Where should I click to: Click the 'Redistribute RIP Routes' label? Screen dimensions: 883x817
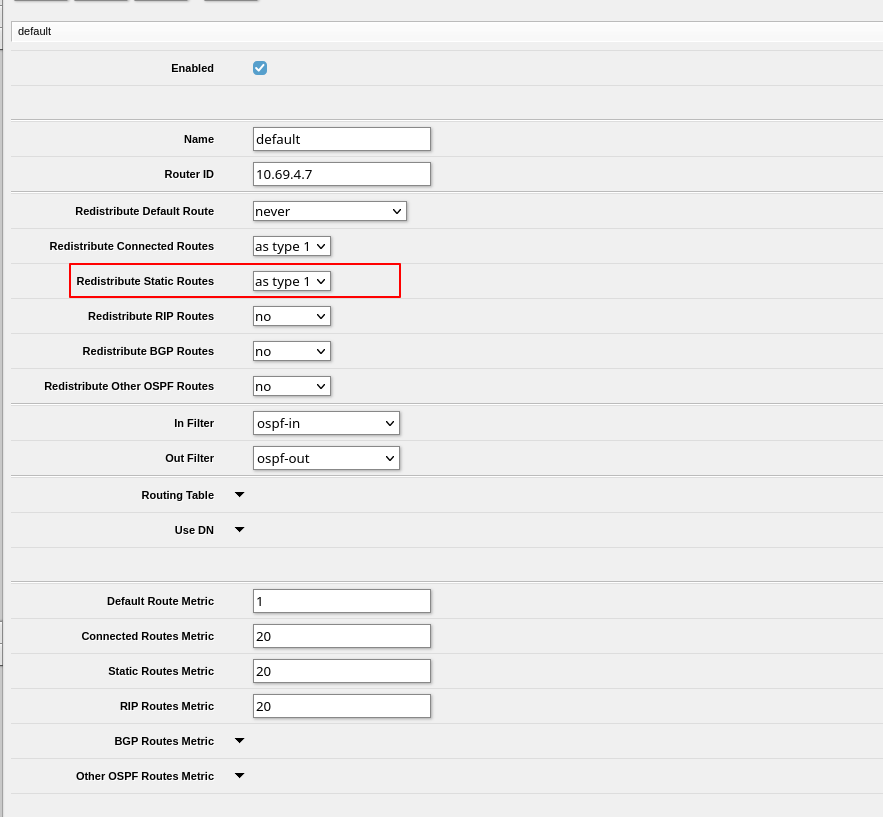(151, 316)
